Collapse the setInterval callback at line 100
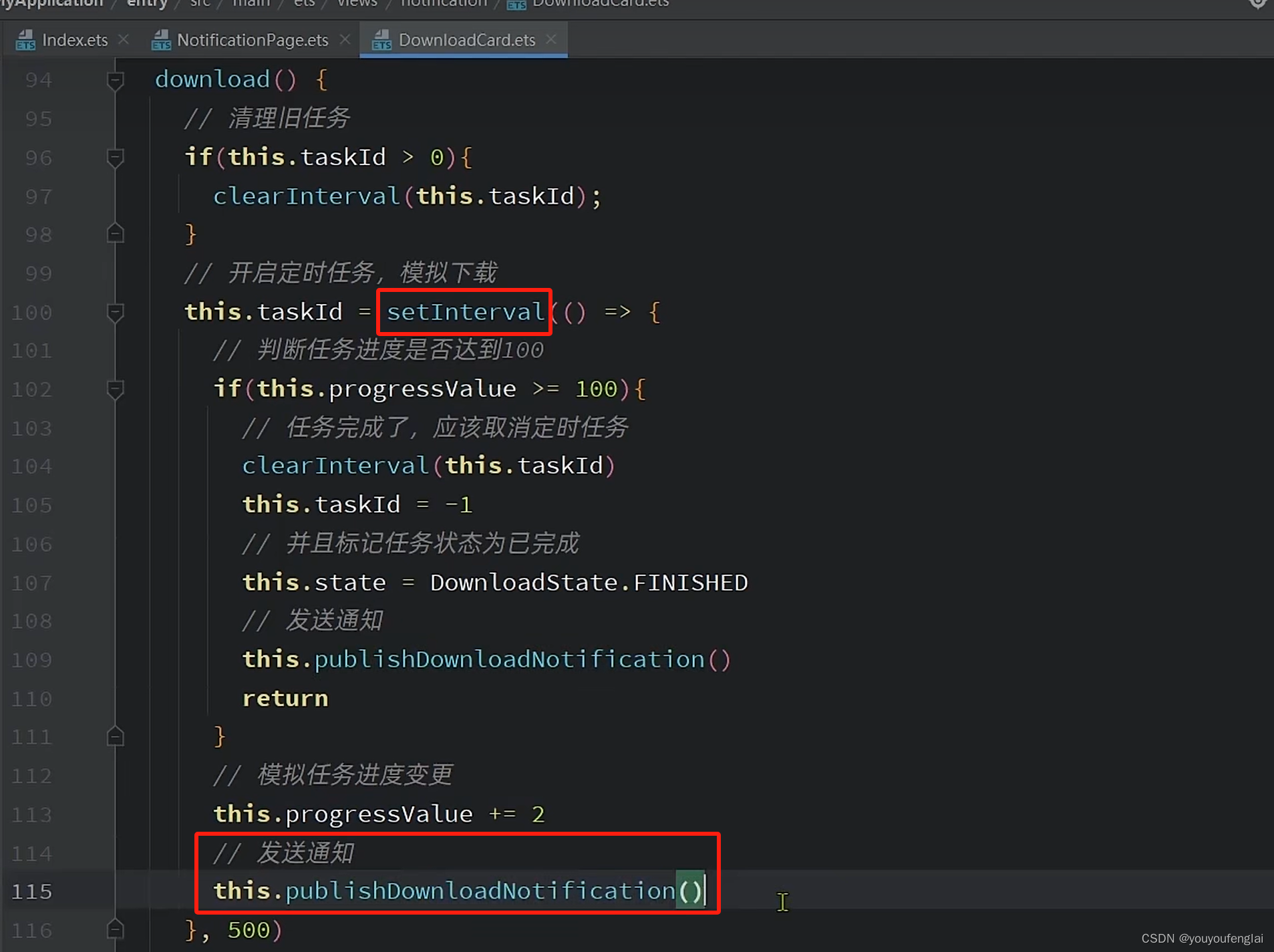Screen dimensions: 1274x952 tap(116, 313)
